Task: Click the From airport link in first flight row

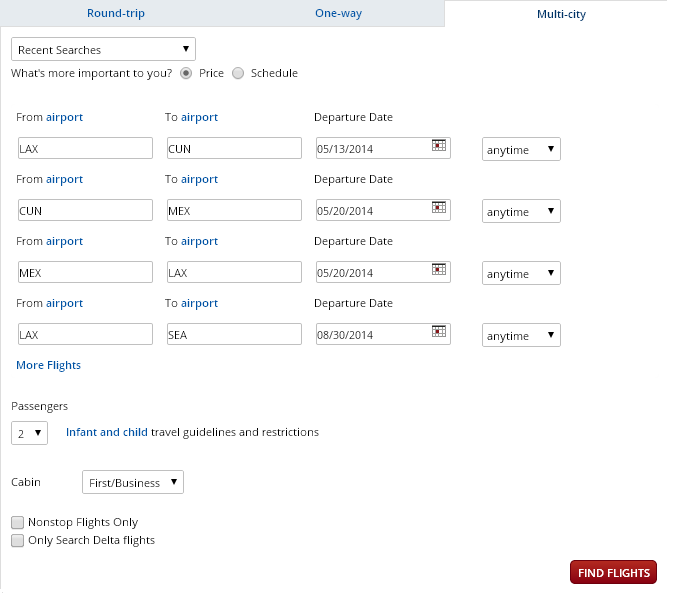Action: (65, 117)
